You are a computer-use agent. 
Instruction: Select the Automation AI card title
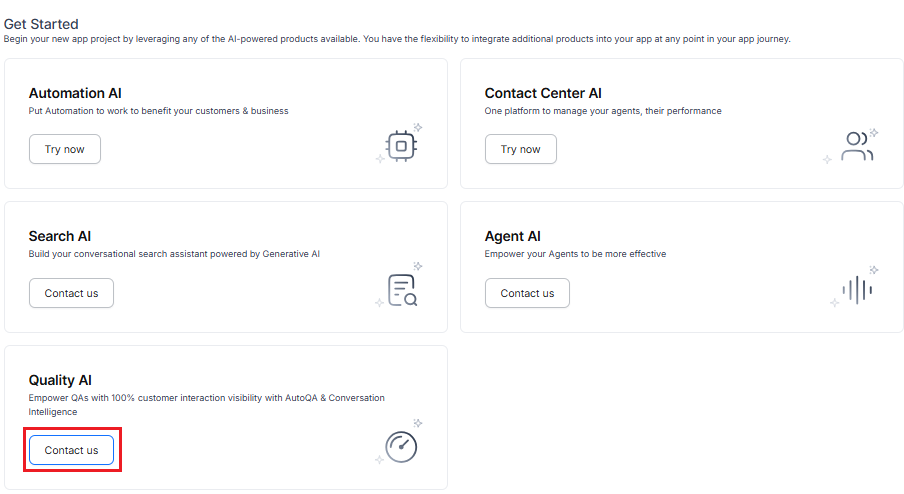point(75,93)
